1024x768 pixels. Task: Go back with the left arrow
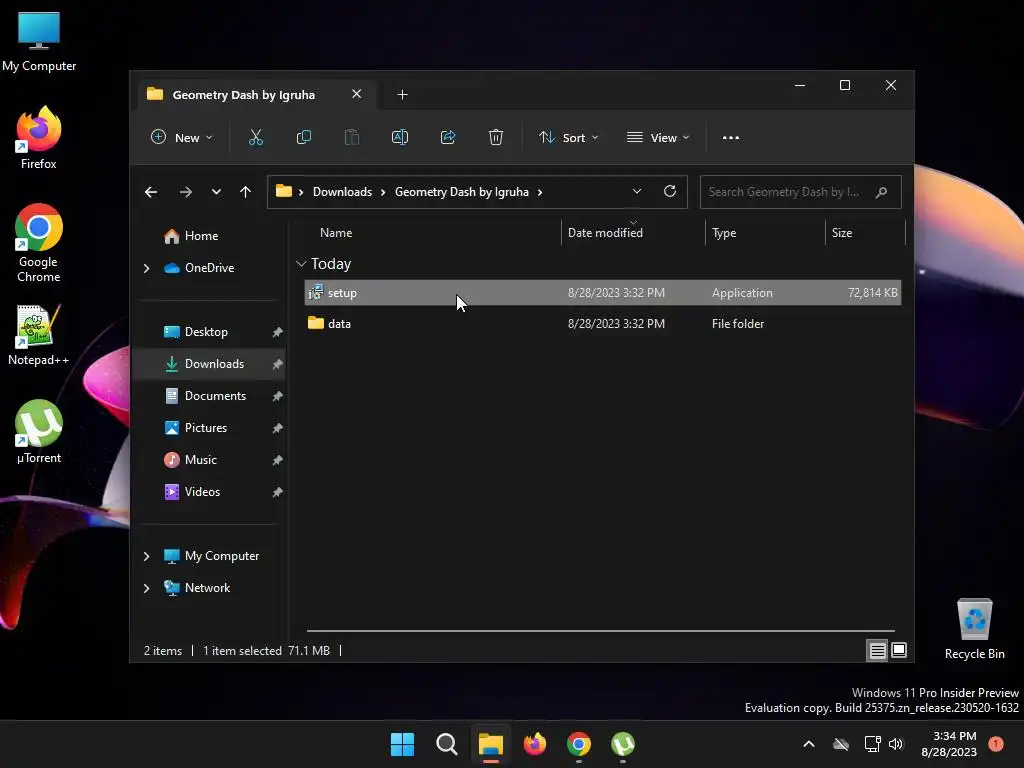coord(151,192)
